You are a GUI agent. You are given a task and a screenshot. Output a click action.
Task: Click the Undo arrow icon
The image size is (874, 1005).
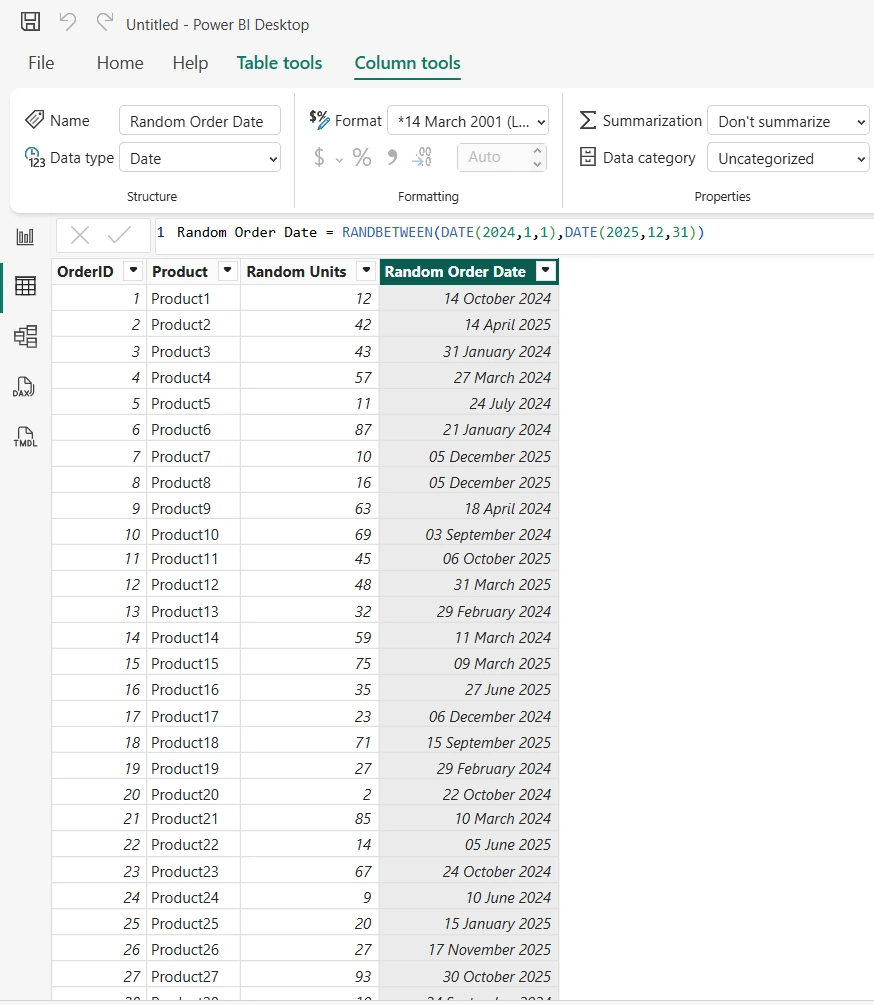(x=67, y=22)
